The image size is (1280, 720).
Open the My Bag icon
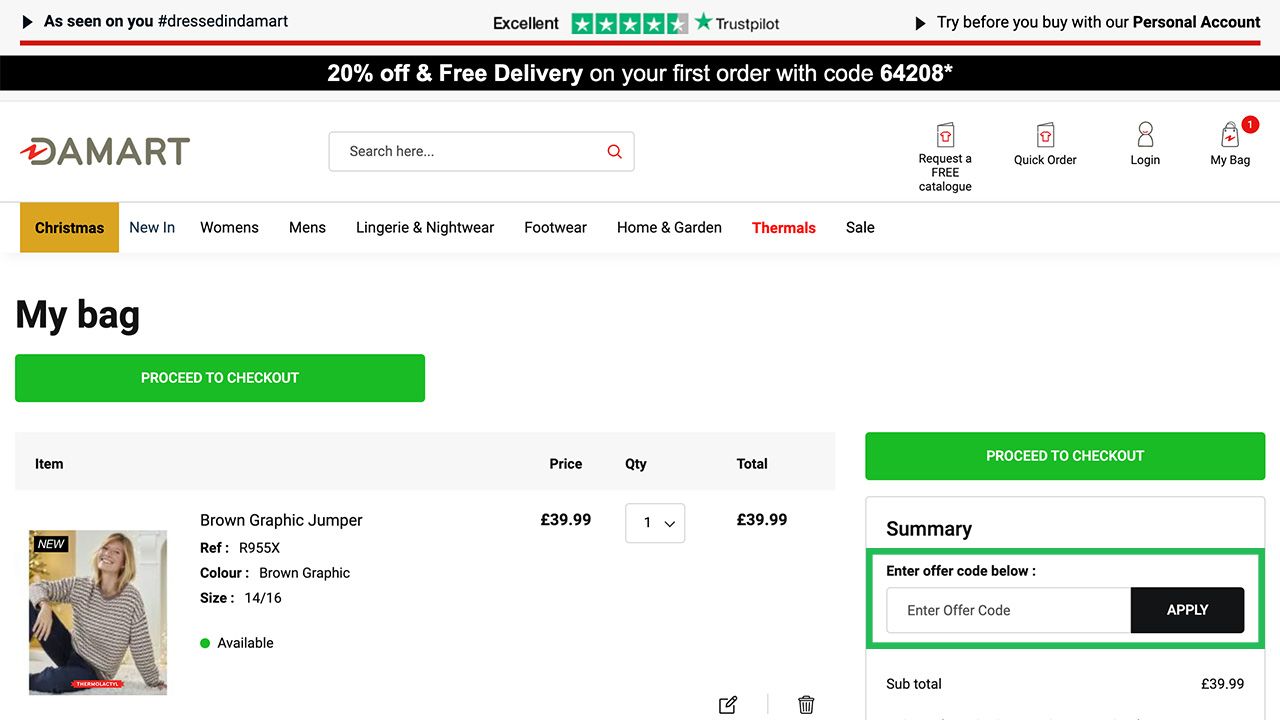1230,136
